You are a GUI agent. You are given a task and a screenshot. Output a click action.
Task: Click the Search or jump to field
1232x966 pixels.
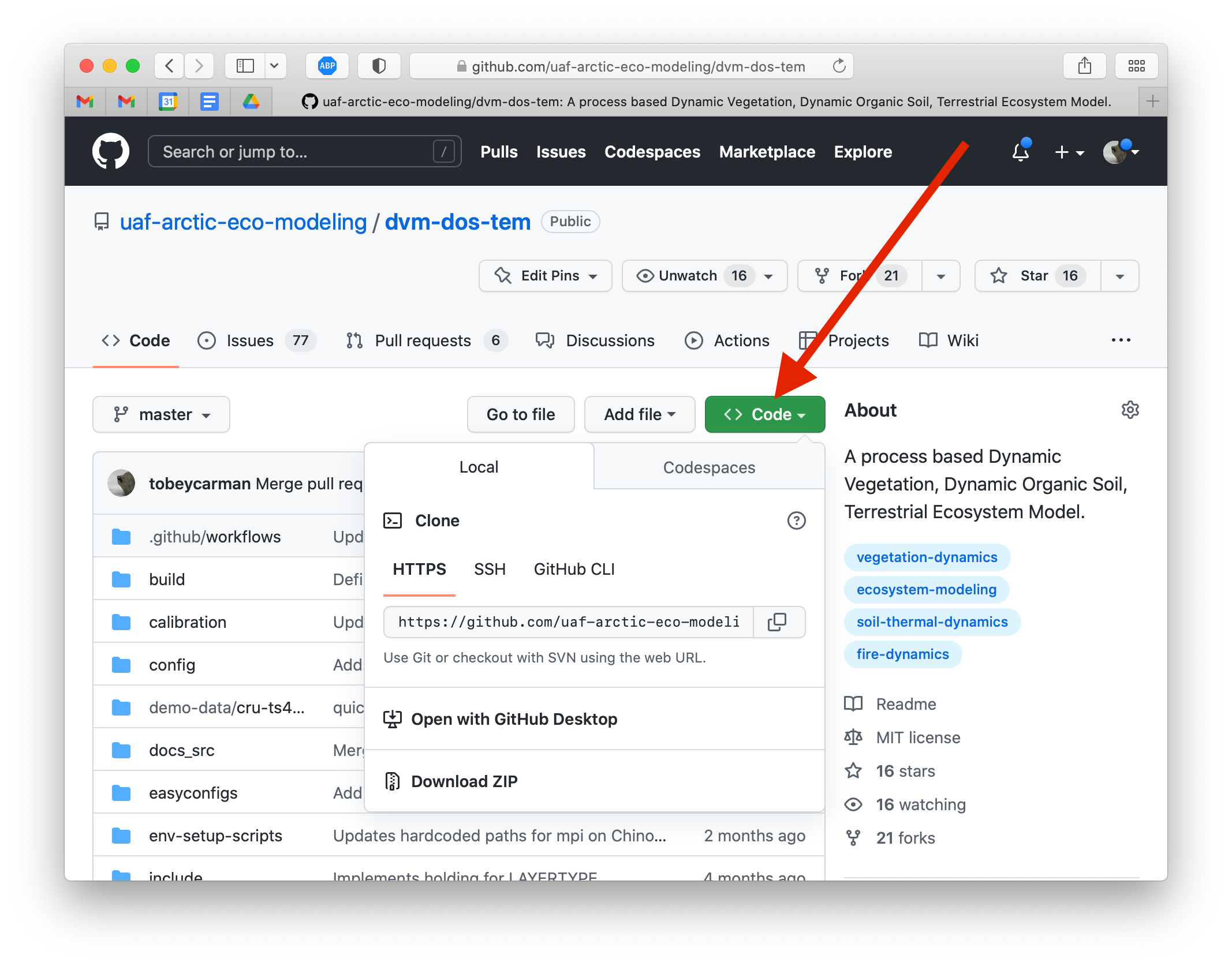(x=304, y=151)
